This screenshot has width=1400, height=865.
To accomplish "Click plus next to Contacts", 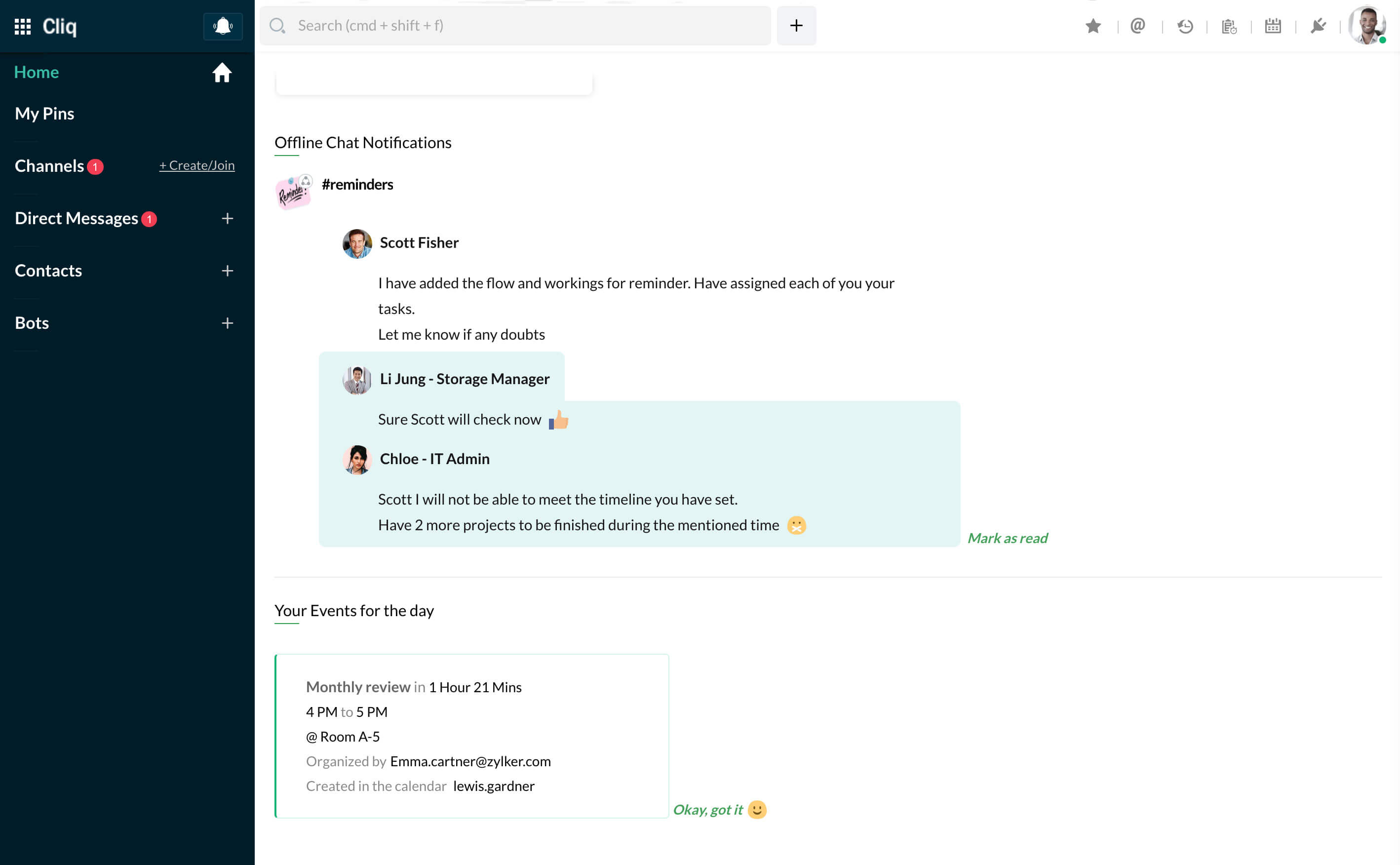I will click(x=228, y=271).
